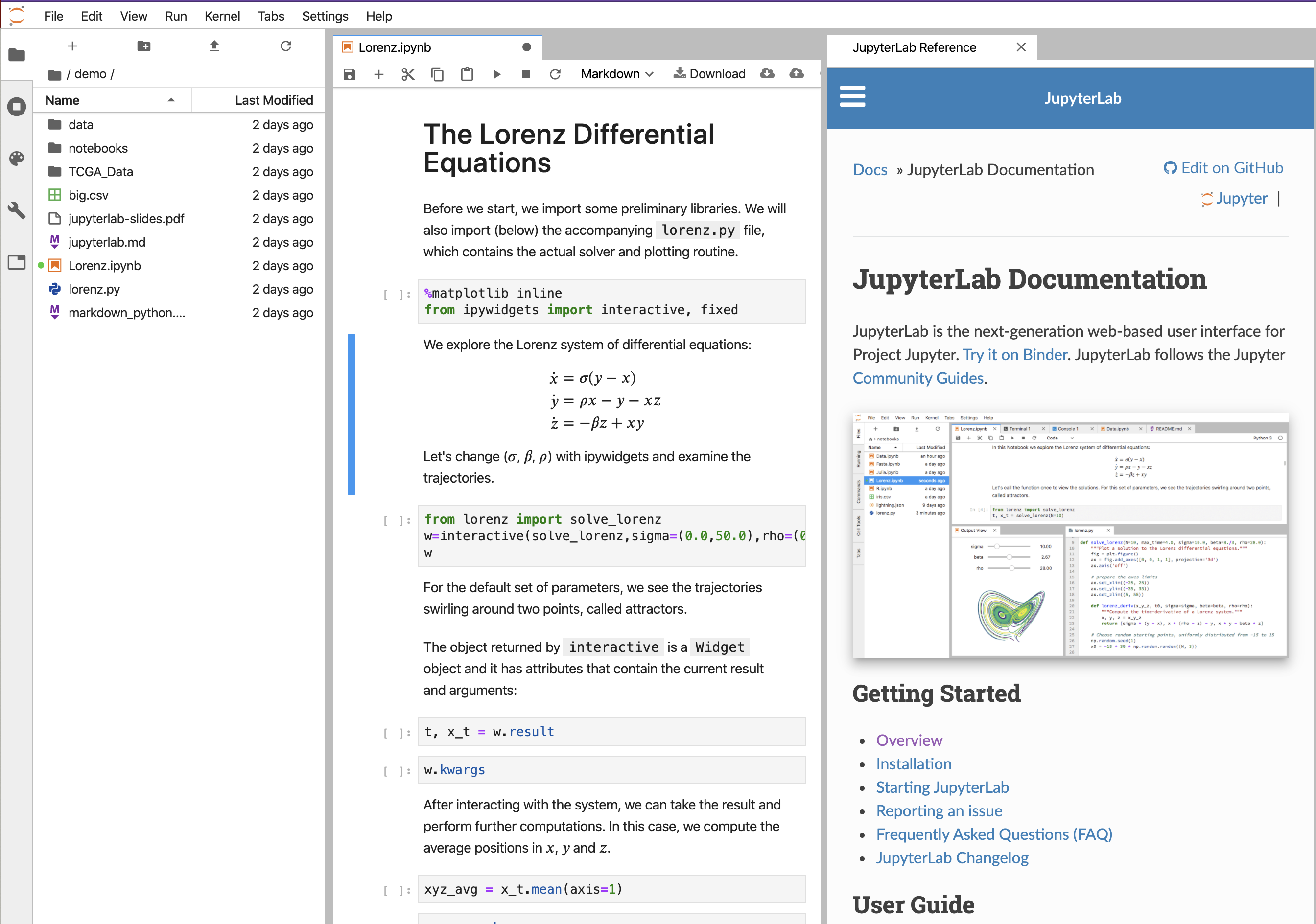Save the notebook with the disk icon
The height and width of the screenshot is (924, 1316).
(349, 74)
